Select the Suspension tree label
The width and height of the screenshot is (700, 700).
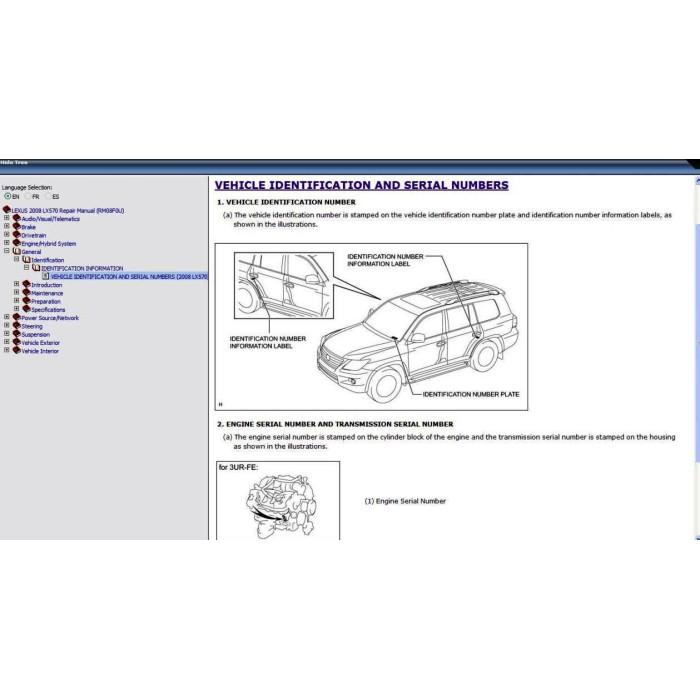click(36, 335)
